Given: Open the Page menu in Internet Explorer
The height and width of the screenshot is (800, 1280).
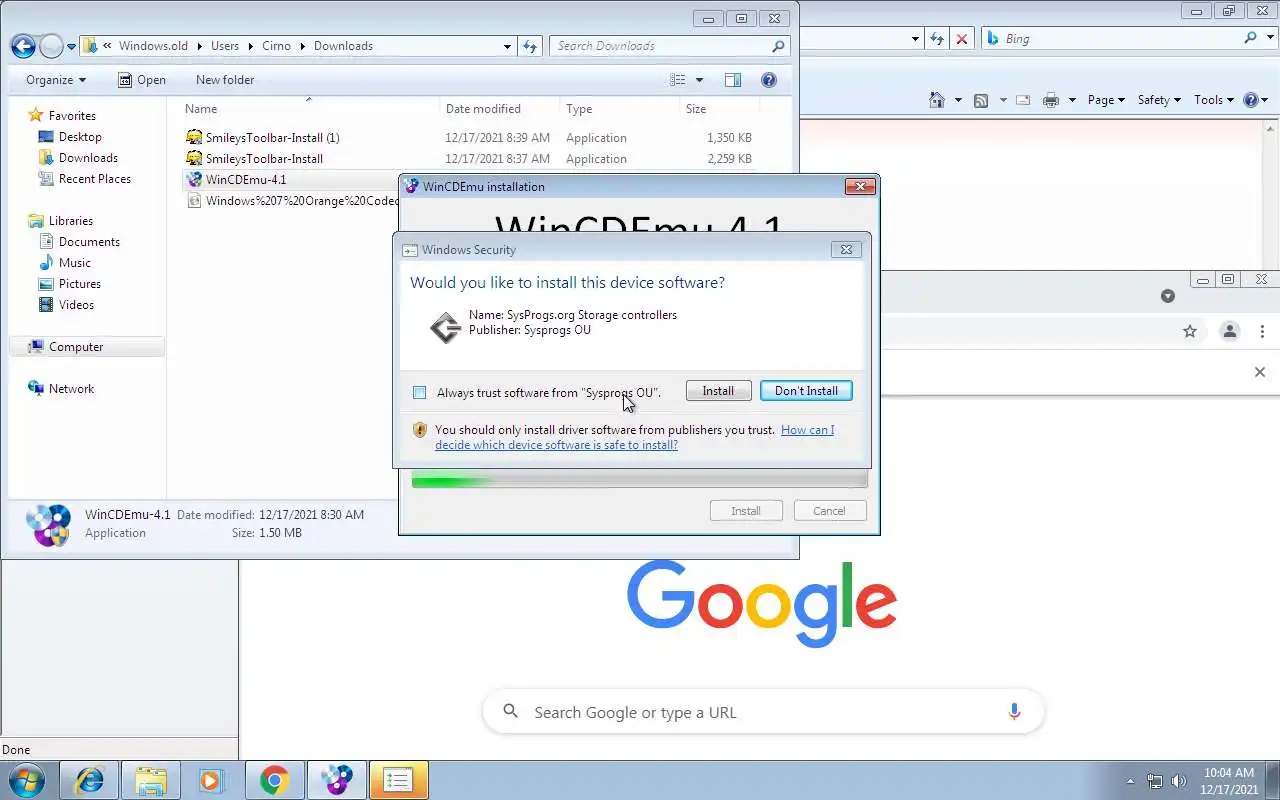Looking at the screenshot, I should click(1106, 100).
